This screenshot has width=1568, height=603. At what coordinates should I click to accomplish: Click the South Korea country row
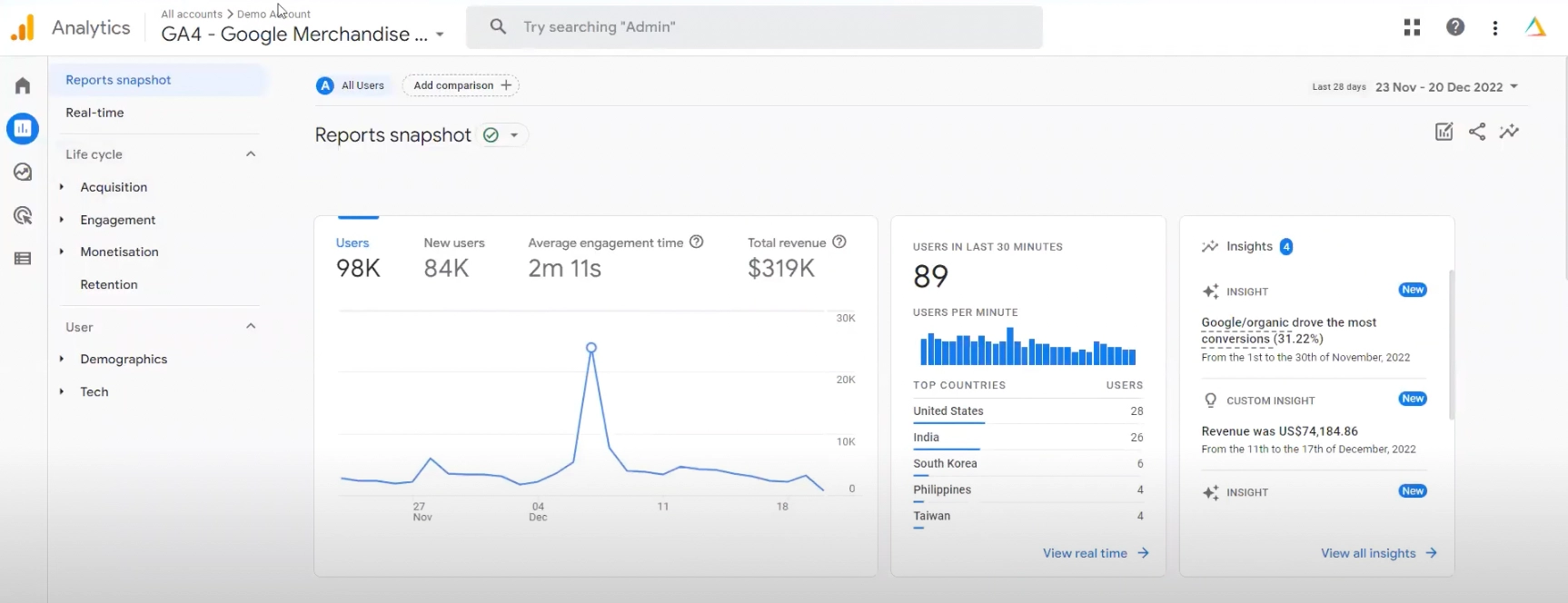1027,464
